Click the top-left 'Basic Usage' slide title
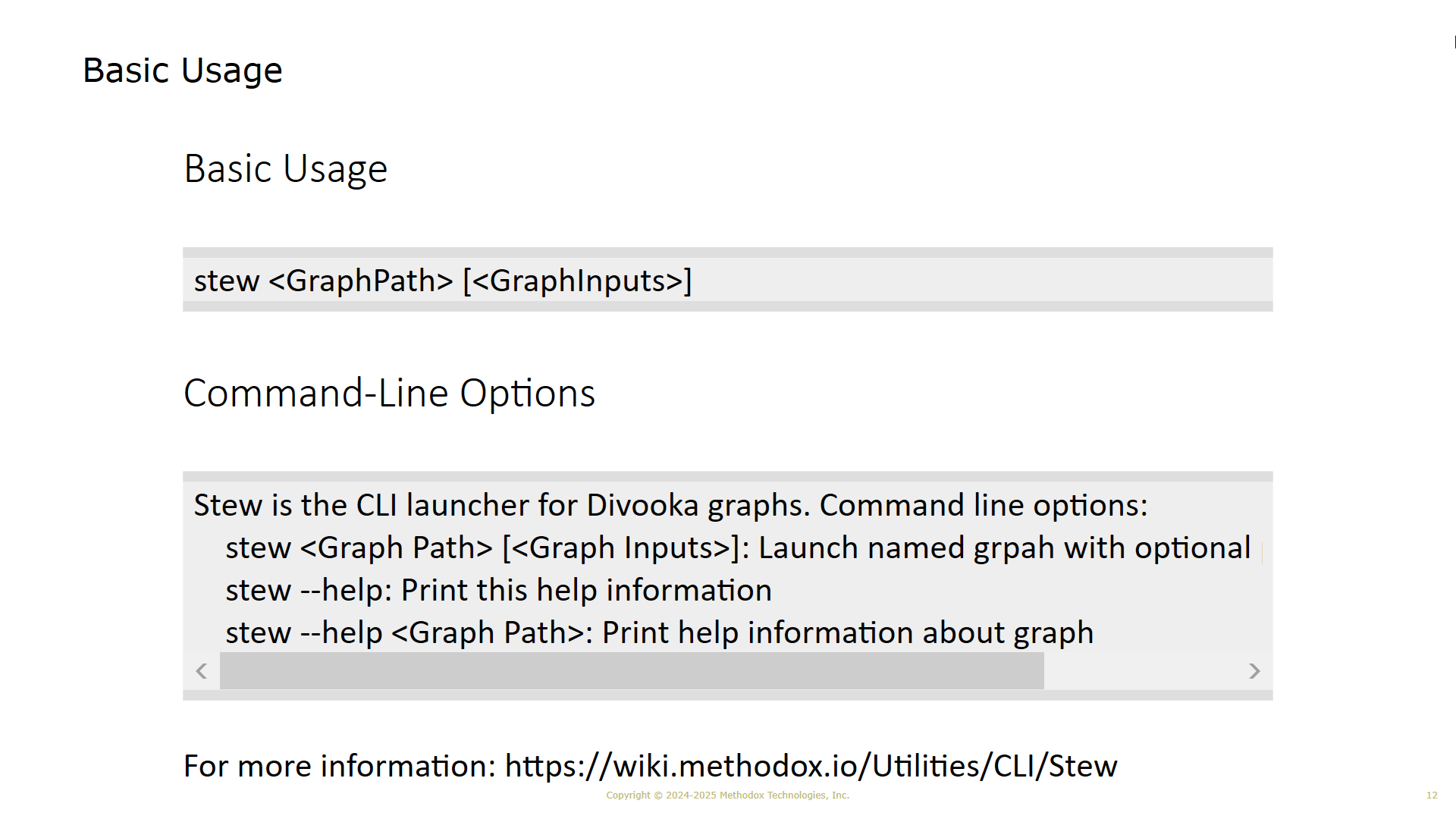The image size is (1456, 819). (183, 71)
